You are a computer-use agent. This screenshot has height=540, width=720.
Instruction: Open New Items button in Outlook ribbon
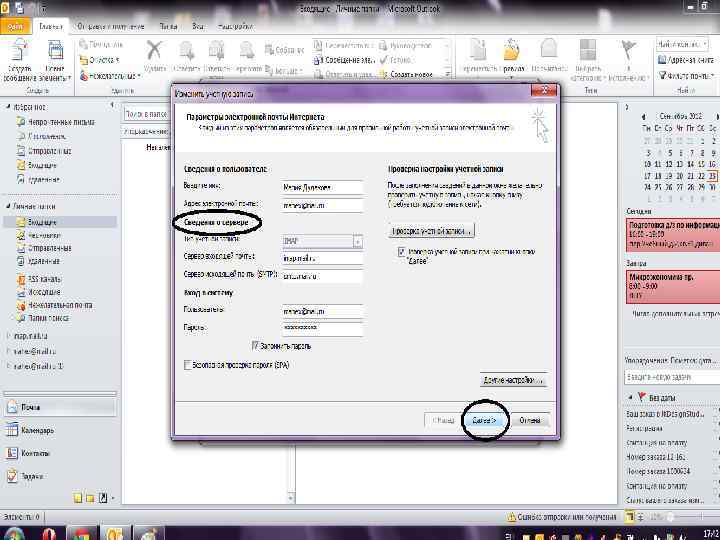tap(55, 61)
